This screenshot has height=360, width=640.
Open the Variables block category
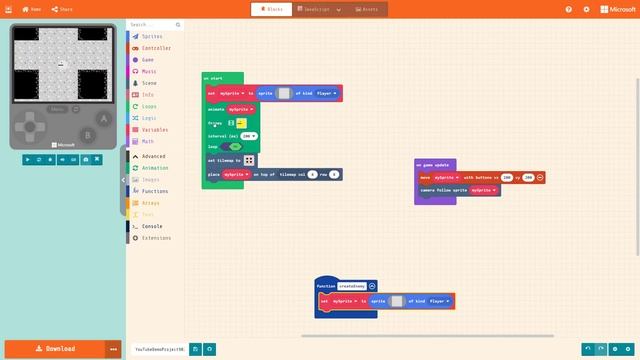click(x=155, y=130)
